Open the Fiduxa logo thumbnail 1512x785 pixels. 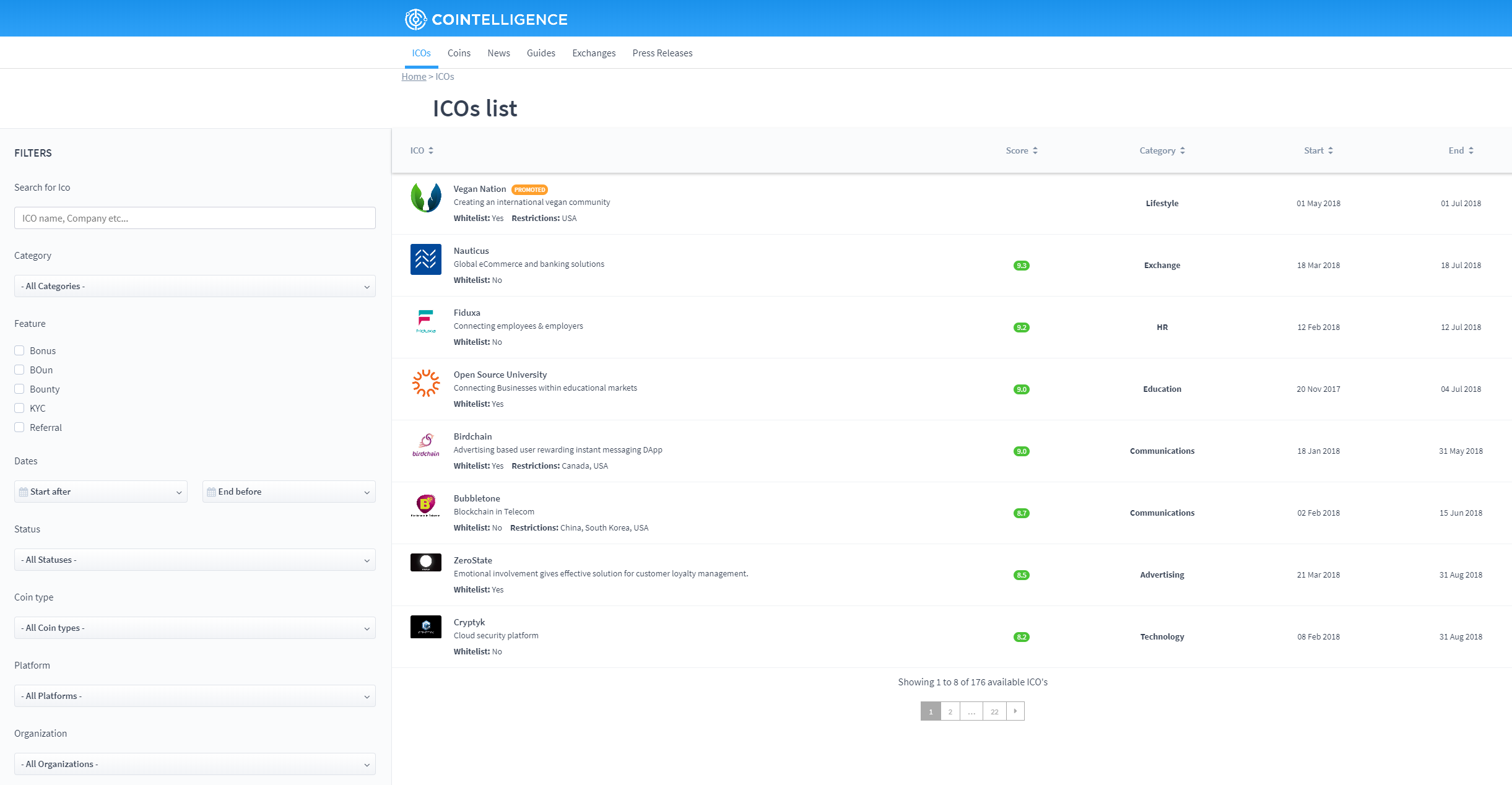tap(426, 321)
